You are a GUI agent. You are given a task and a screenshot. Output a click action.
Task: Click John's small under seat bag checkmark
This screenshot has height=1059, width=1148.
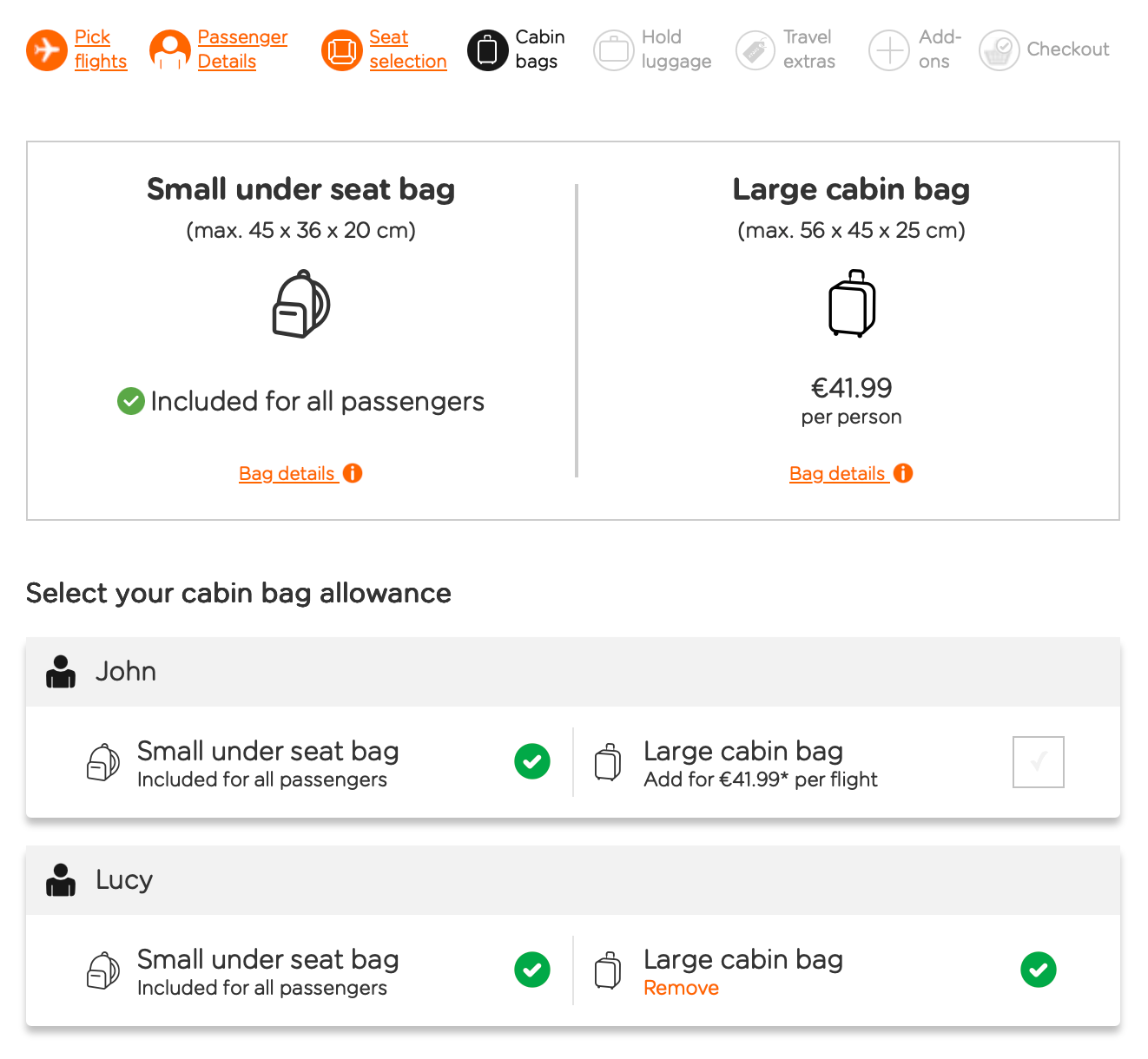(532, 761)
